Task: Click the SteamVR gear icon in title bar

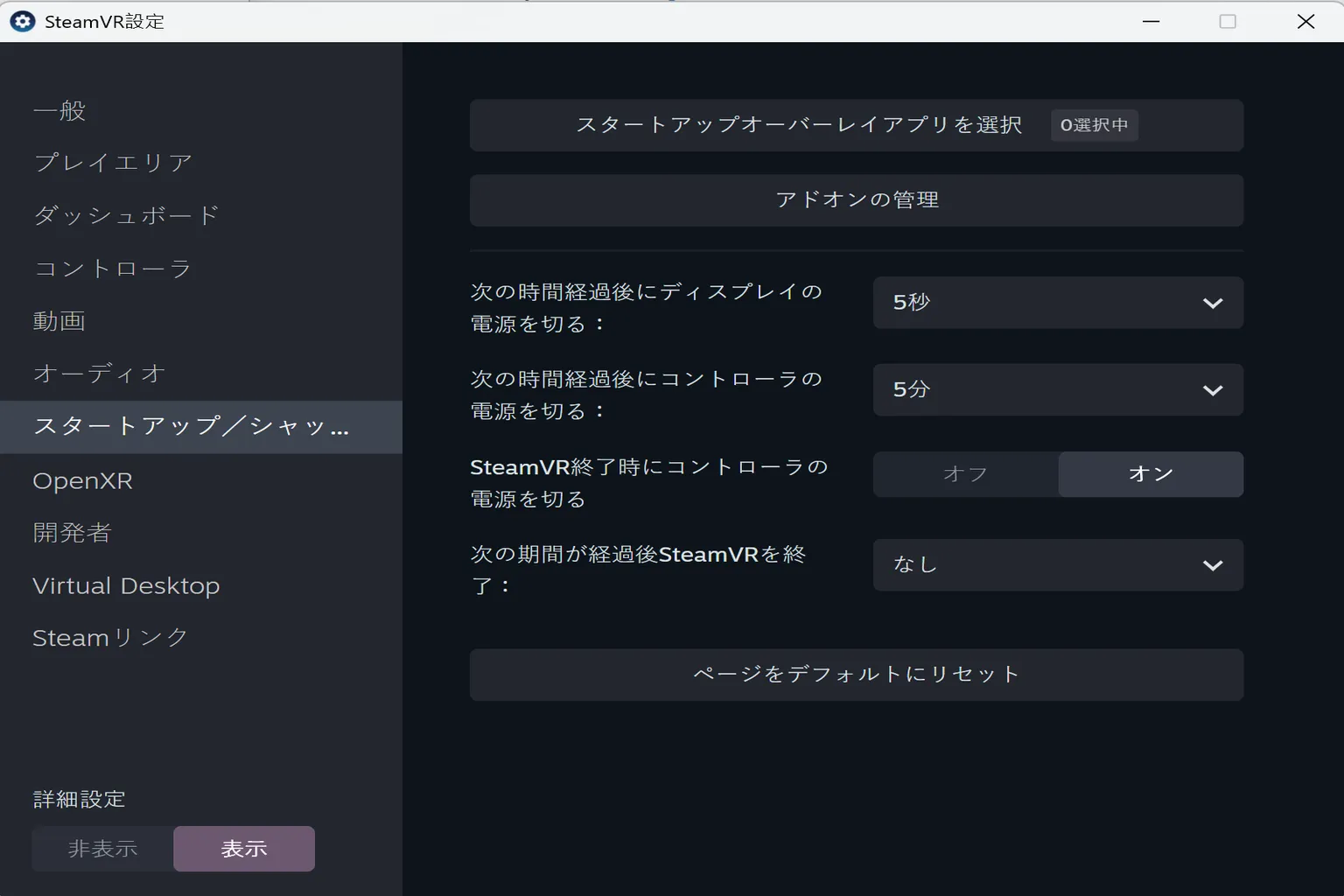Action: [23, 21]
